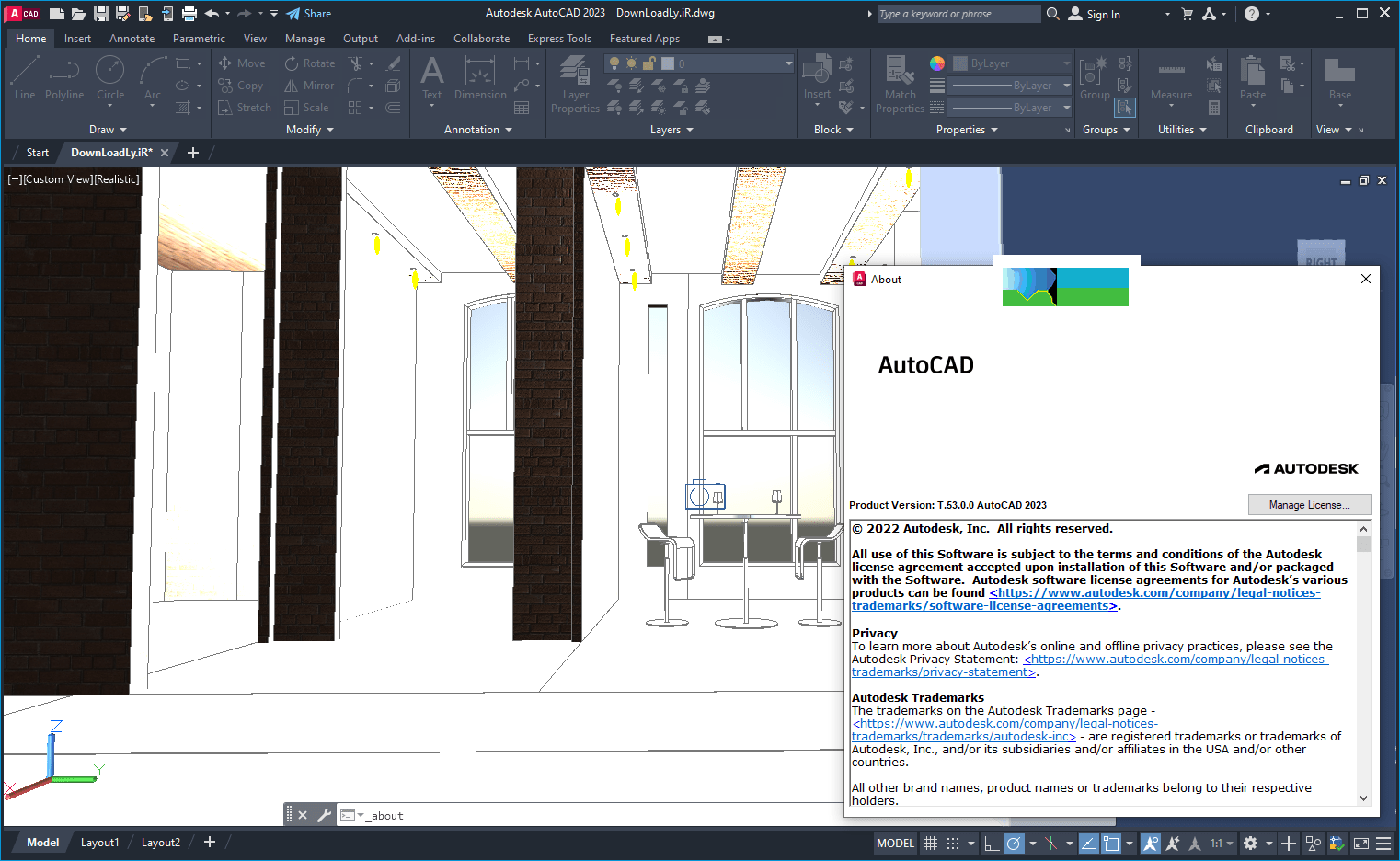Open the Help question mark icon
This screenshot has height=861, width=1400.
[x=1252, y=14]
